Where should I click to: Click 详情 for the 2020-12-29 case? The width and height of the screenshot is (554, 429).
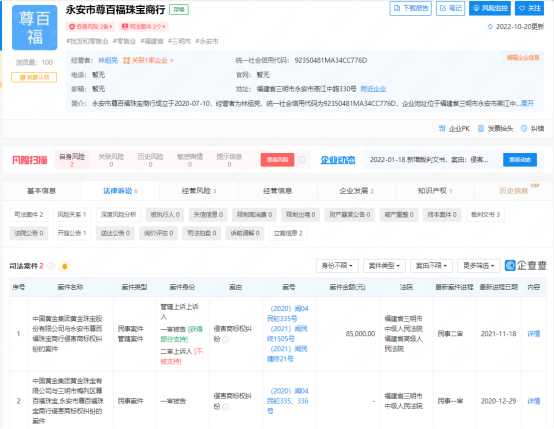(x=534, y=401)
